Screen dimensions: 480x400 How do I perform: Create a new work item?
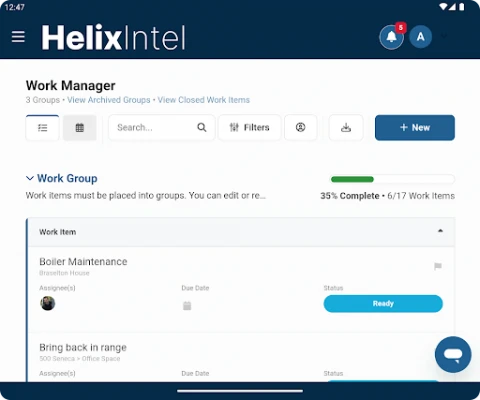(415, 128)
